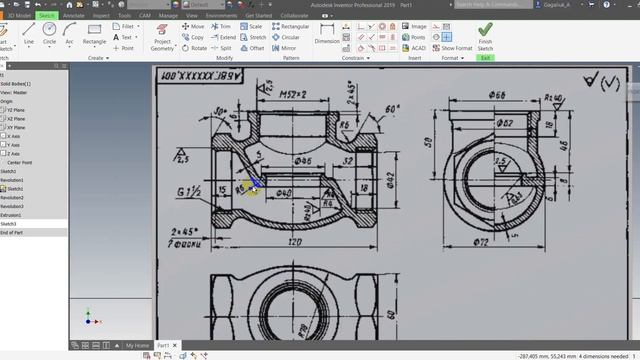
Task: Choose the Text tool in Create panel
Action: coord(122,37)
